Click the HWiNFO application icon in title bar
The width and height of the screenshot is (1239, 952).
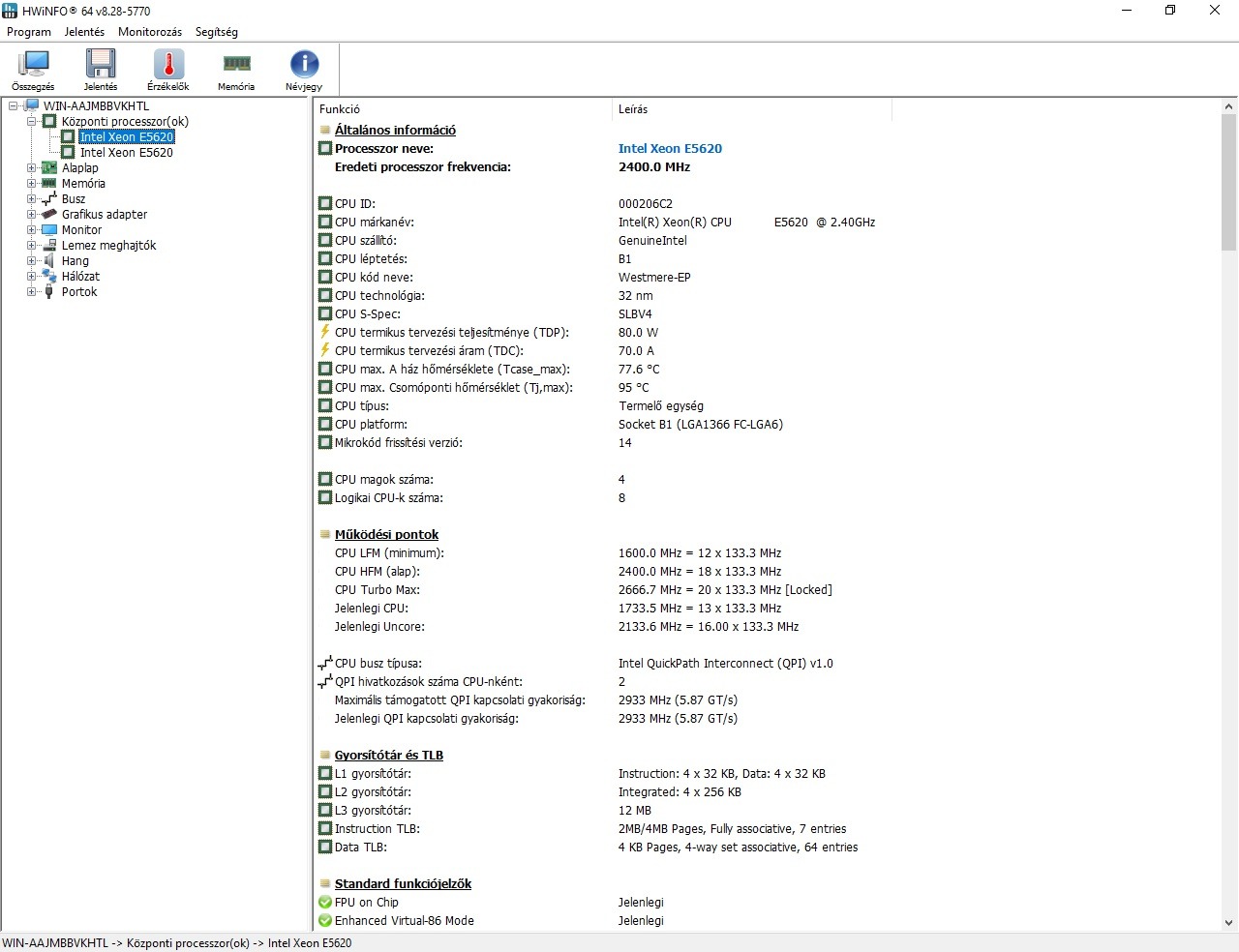click(11, 11)
